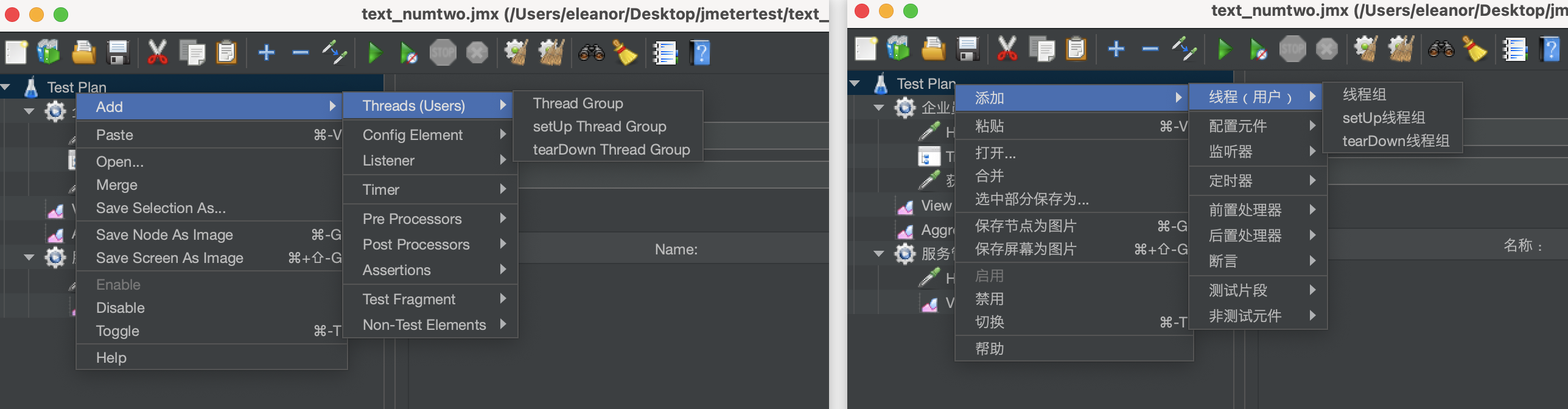1568x409 pixels.
Task: Click Paste clipboard icon in left window
Action: 226,52
